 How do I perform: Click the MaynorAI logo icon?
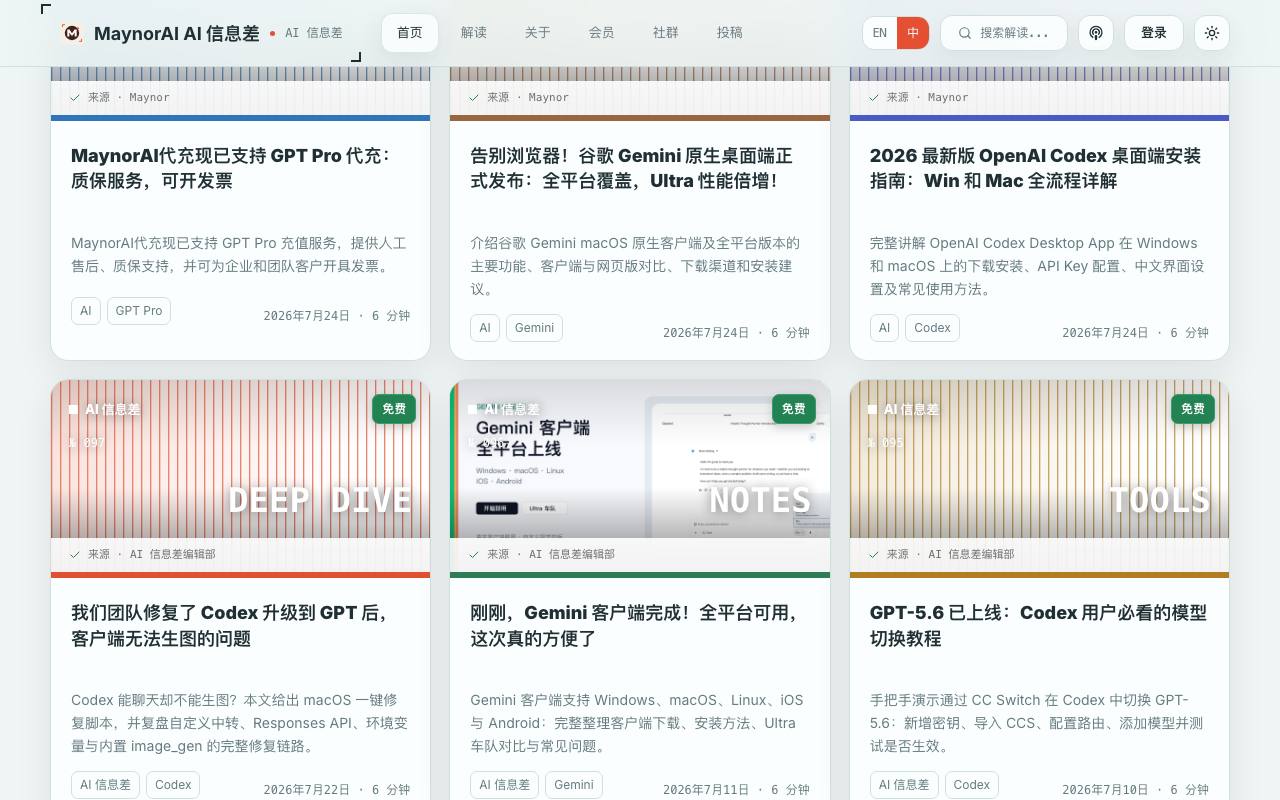72,33
